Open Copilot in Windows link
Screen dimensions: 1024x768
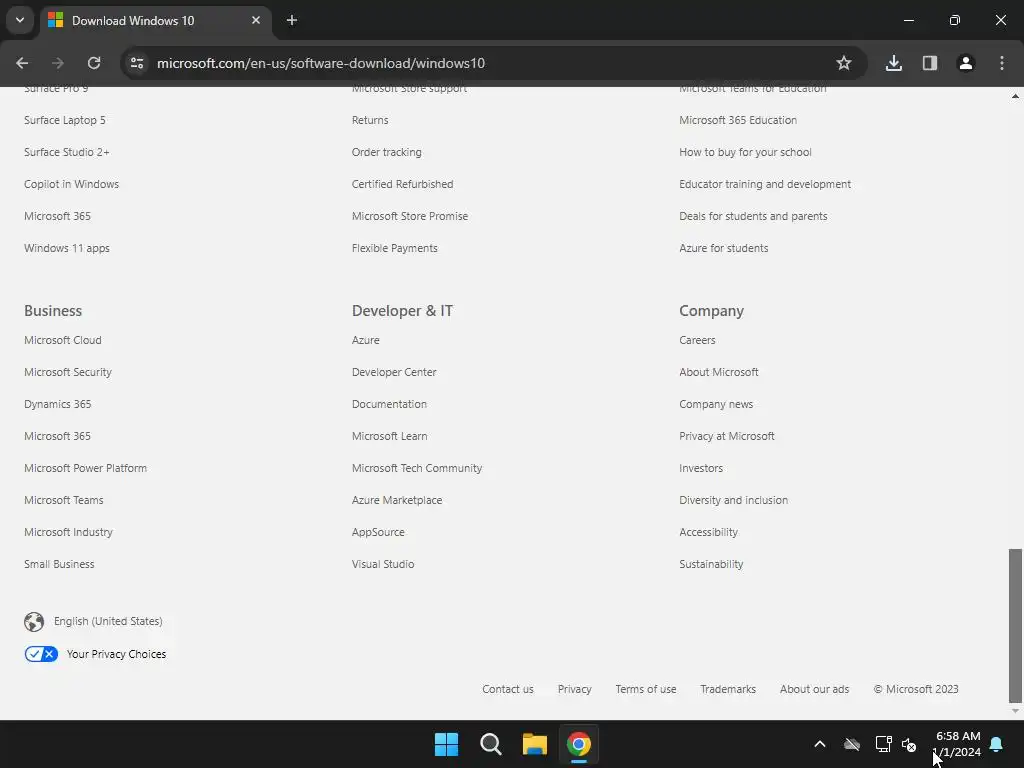click(x=71, y=184)
